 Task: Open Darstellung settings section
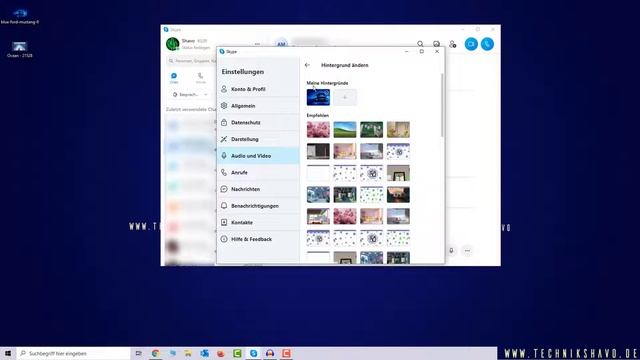[258, 139]
